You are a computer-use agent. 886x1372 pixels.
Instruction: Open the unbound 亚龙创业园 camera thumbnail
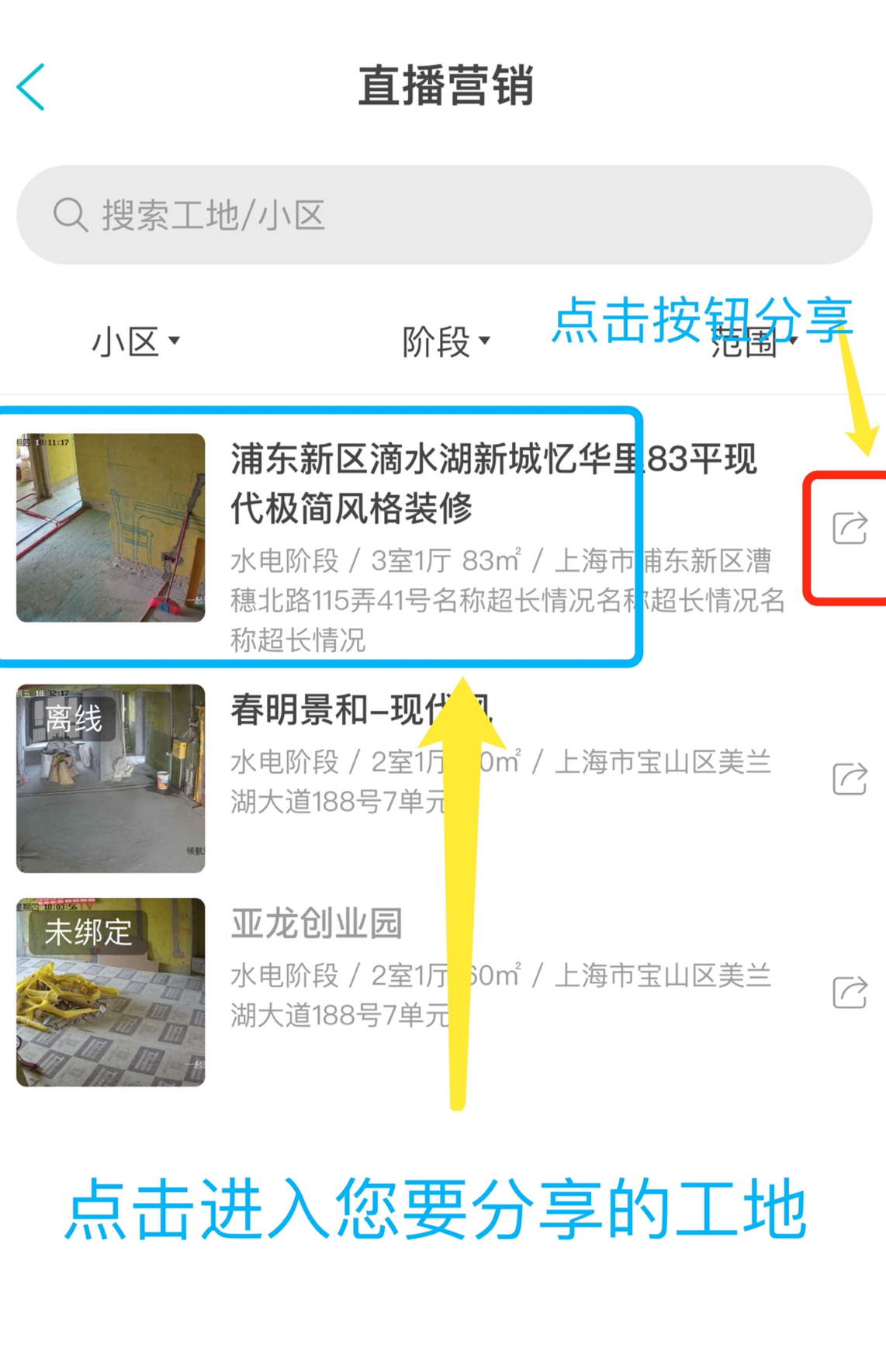pyautogui.click(x=111, y=992)
